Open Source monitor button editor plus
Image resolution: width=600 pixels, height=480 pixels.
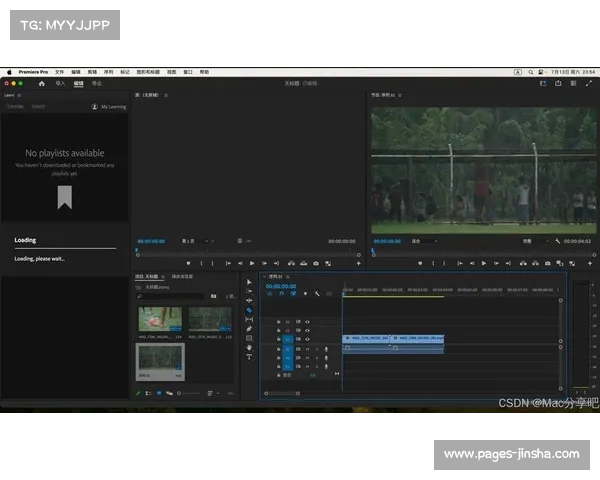coord(359,263)
